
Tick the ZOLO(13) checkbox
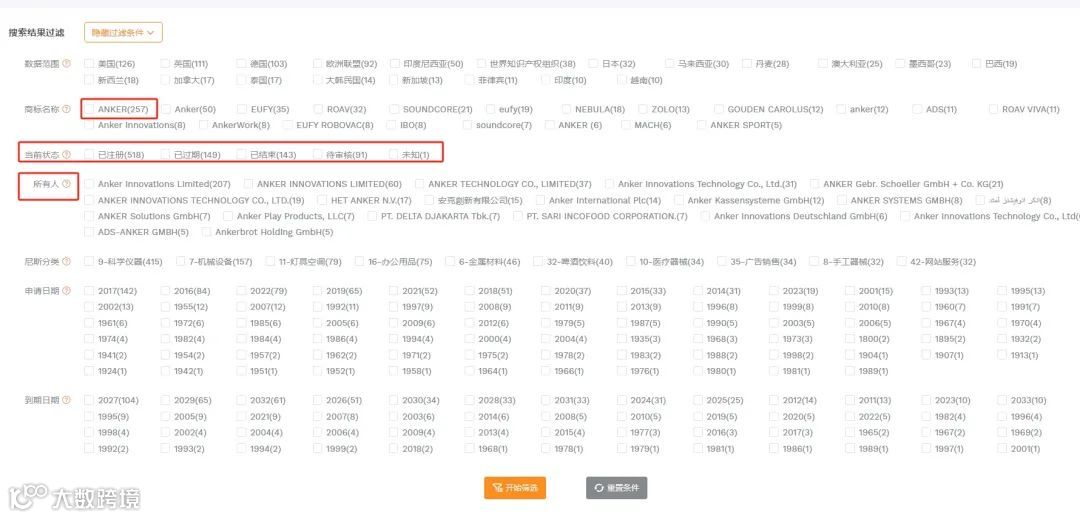[x=643, y=110]
